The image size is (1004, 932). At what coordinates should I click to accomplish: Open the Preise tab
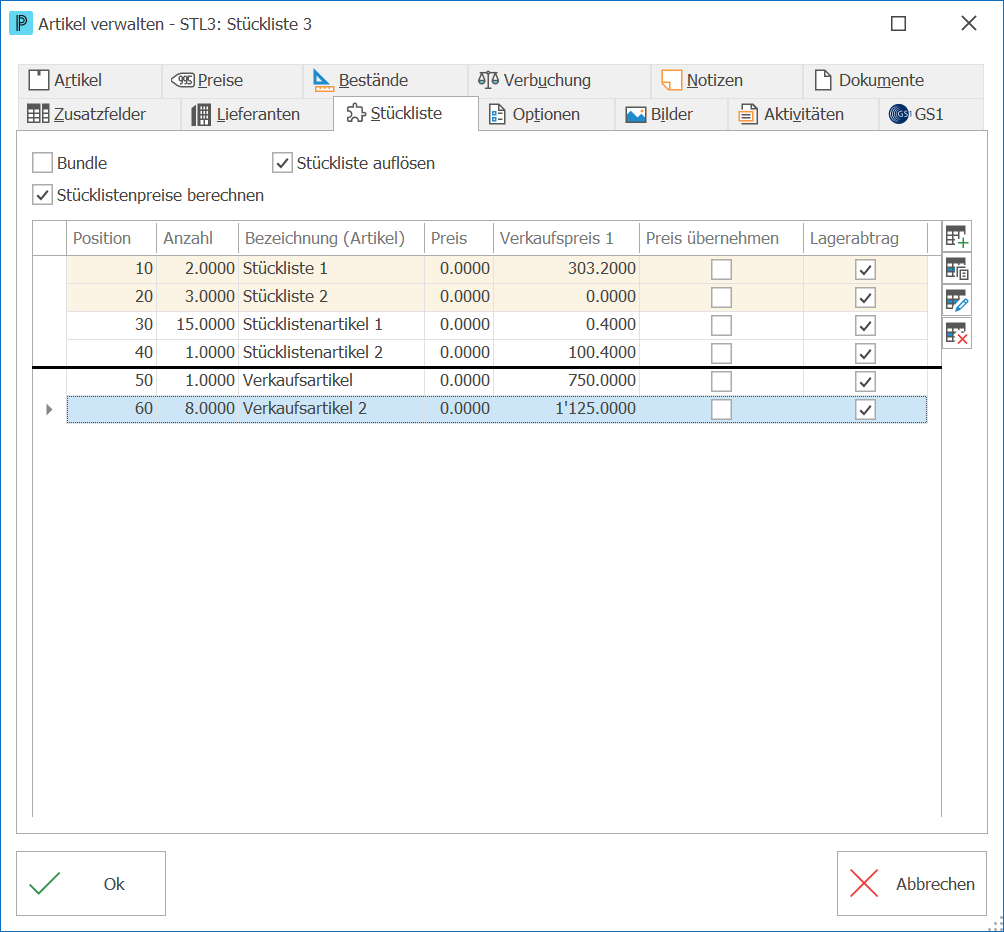pyautogui.click(x=232, y=81)
